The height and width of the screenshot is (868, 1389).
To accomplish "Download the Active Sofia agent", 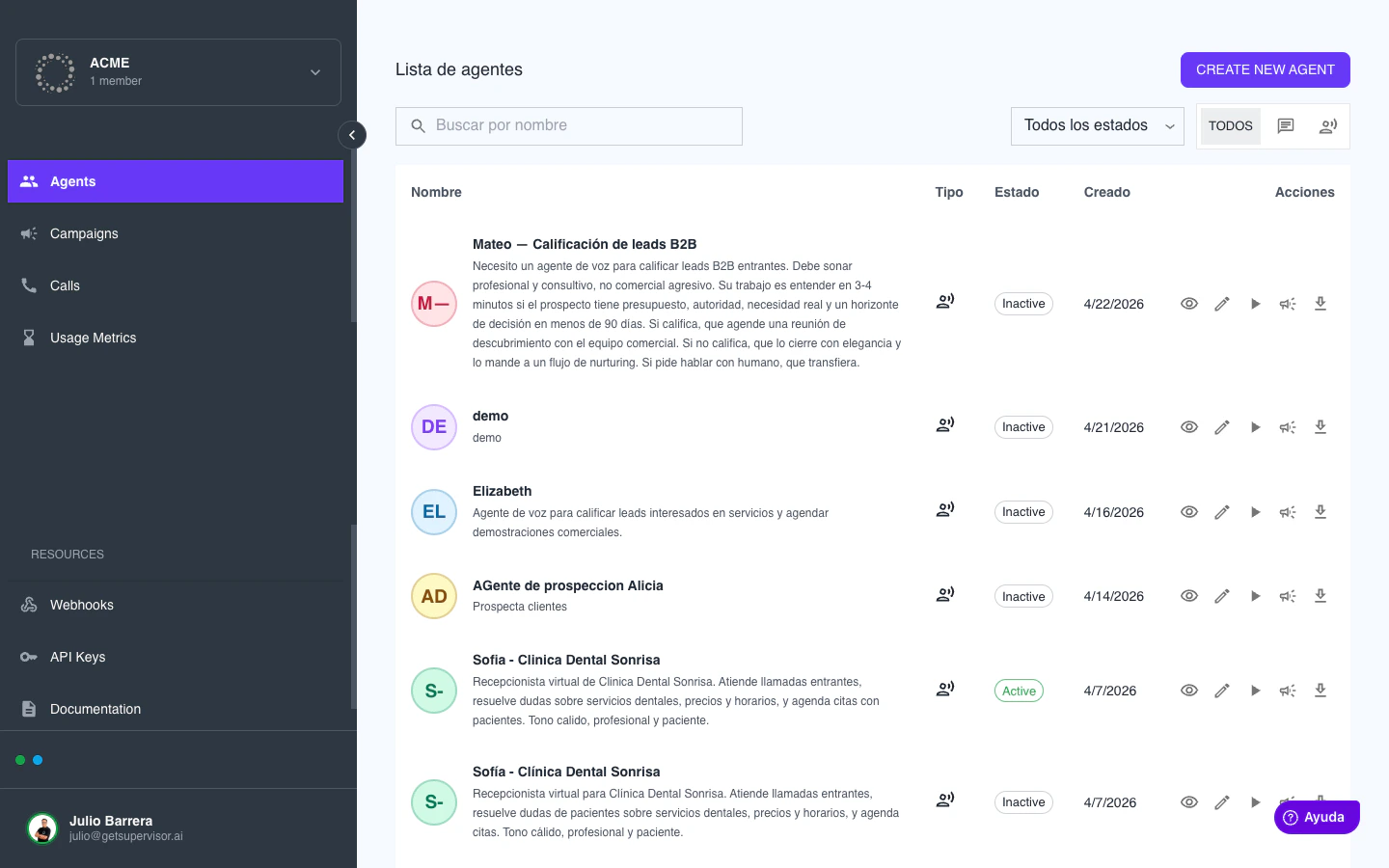I will (1321, 691).
